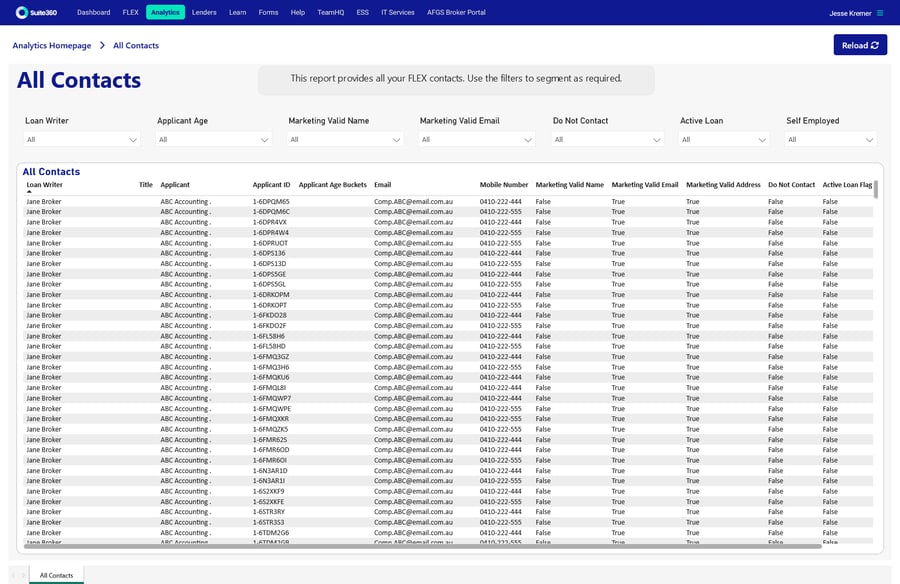Sort by the Title column header

tap(146, 184)
